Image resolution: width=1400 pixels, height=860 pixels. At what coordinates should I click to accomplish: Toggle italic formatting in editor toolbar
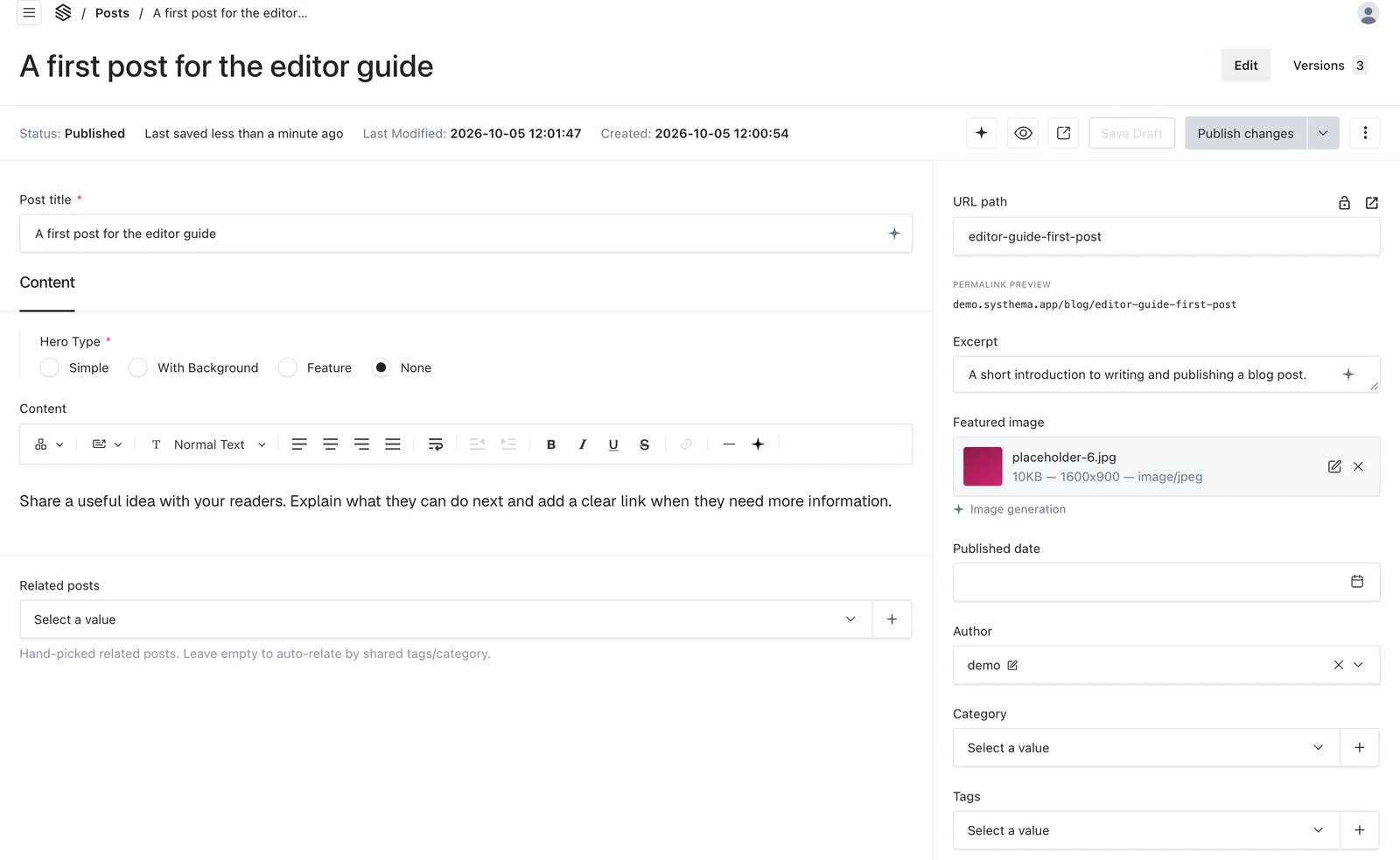pos(582,444)
